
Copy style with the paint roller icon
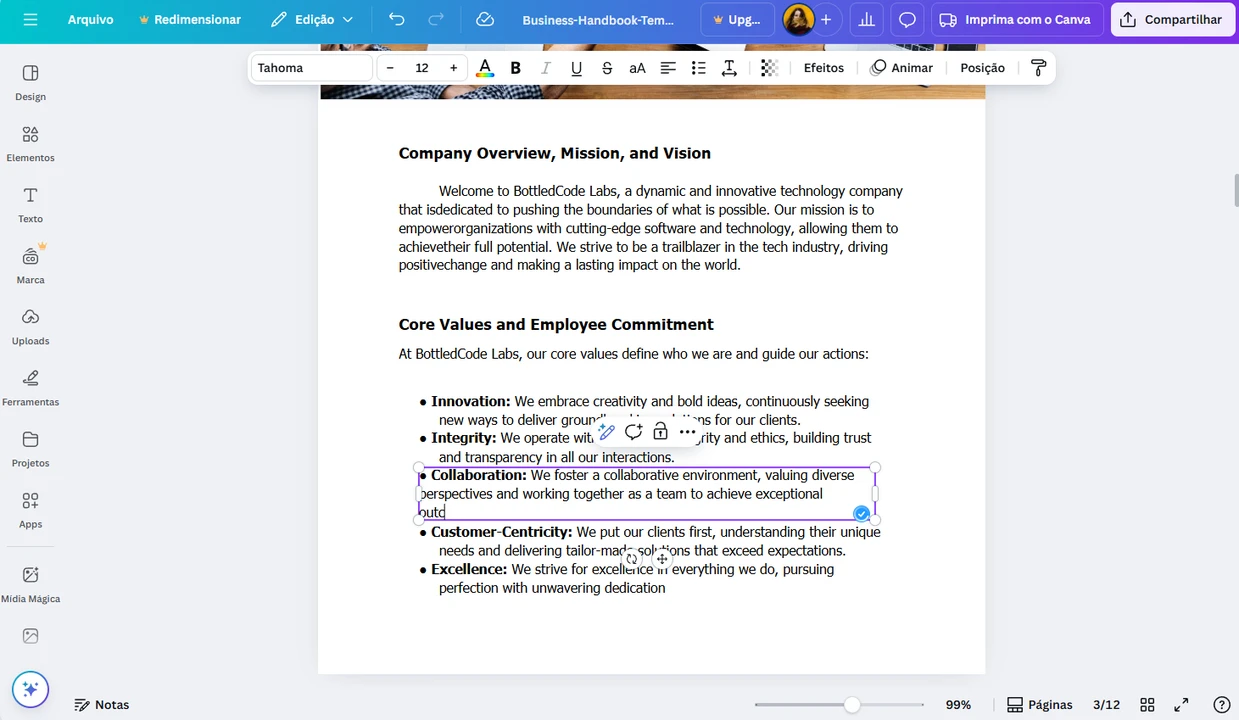click(1038, 68)
